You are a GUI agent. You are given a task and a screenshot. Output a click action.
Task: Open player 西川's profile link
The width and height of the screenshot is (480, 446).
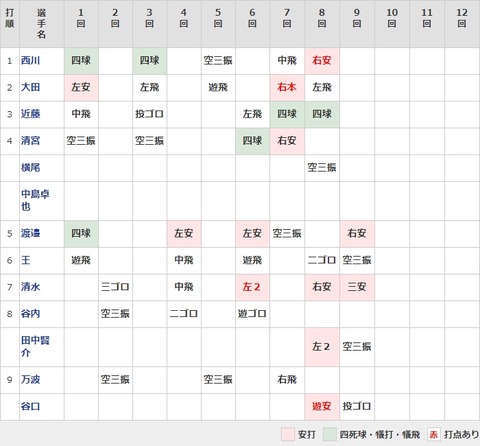coord(30,60)
